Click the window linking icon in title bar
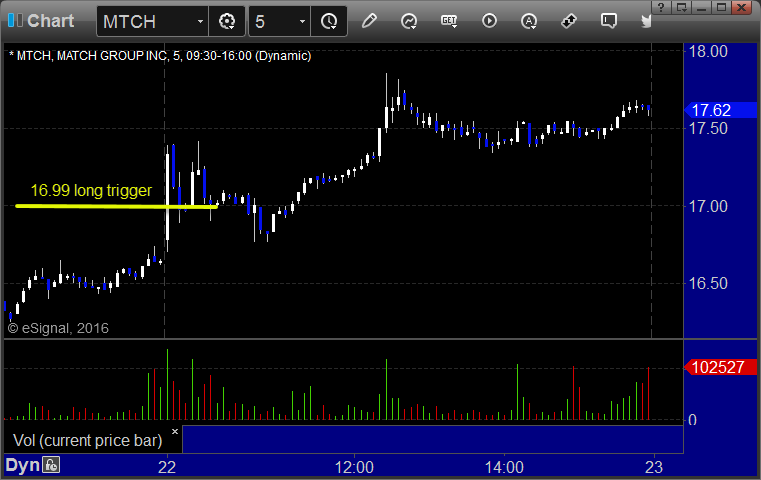Screen dimensions: 761x480 tap(681, 7)
